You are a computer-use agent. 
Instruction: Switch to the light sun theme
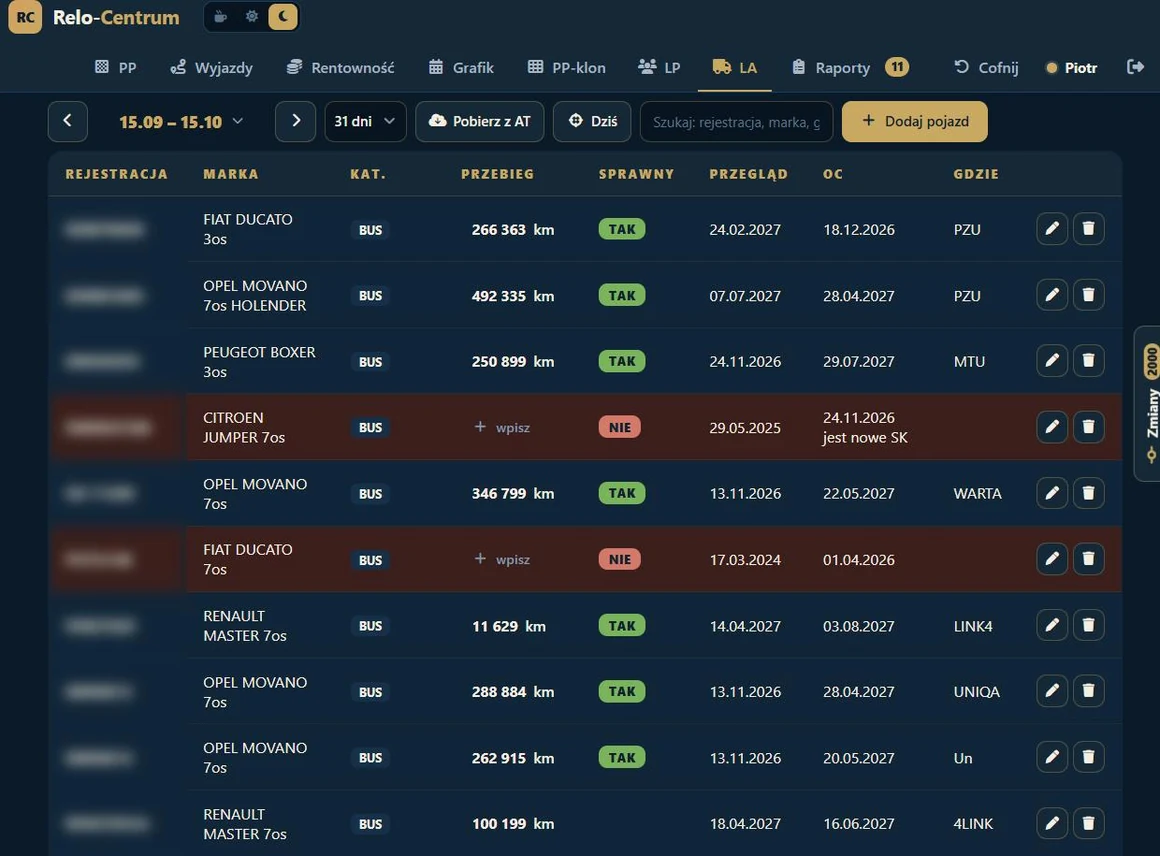pos(252,16)
